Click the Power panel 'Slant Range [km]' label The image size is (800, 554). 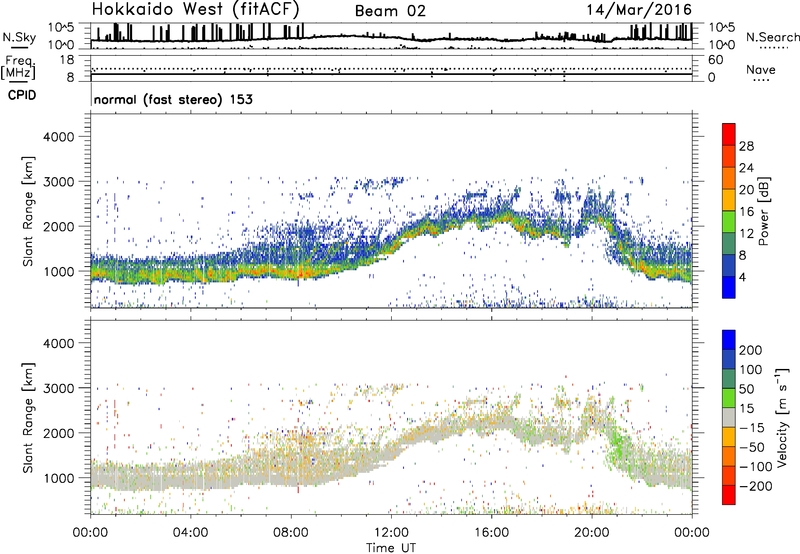28,211
